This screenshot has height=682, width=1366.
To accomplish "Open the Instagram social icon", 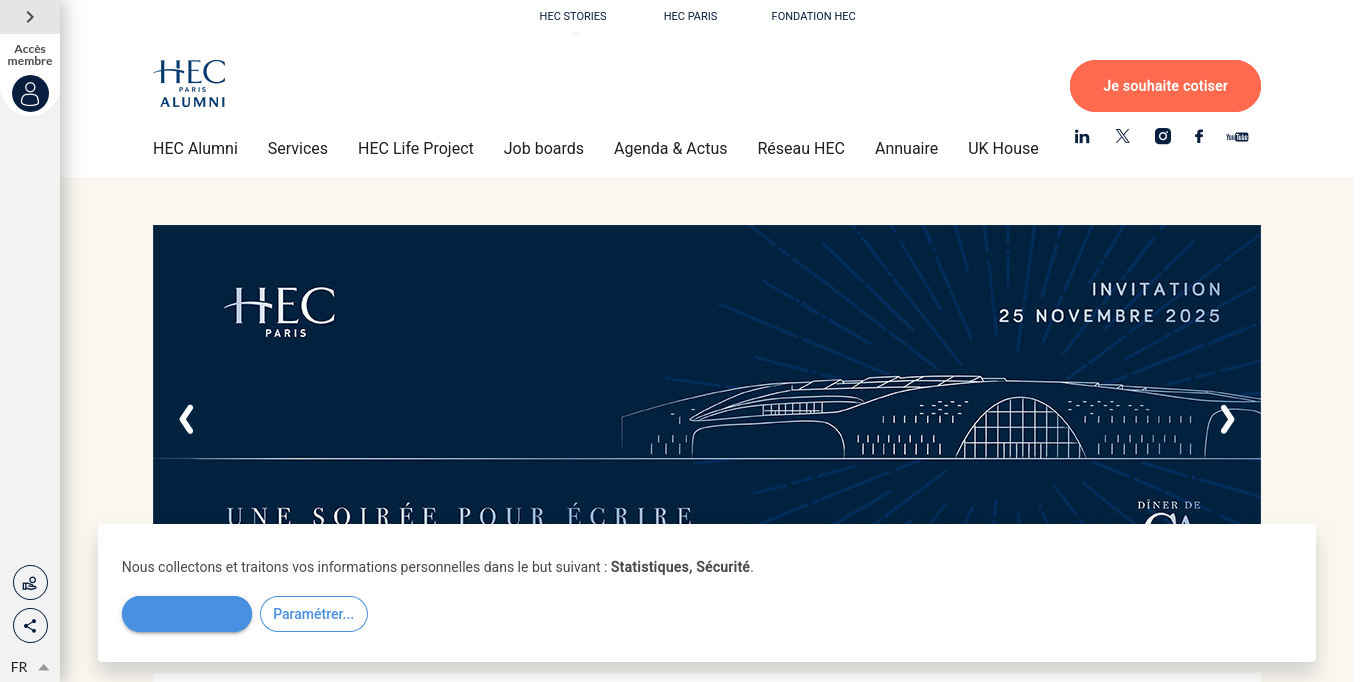I will (x=1163, y=137).
